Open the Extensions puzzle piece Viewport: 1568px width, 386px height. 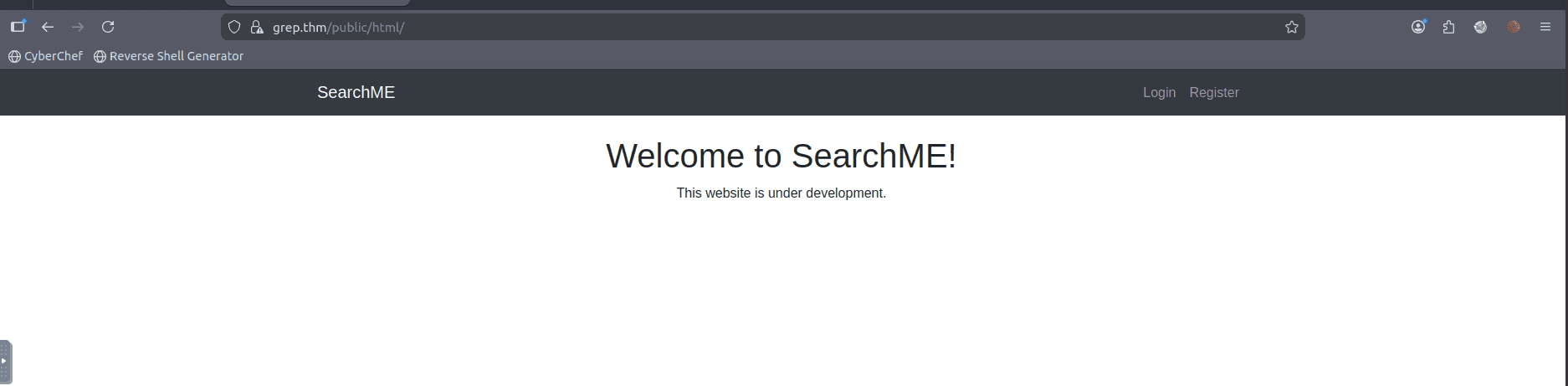(1449, 27)
